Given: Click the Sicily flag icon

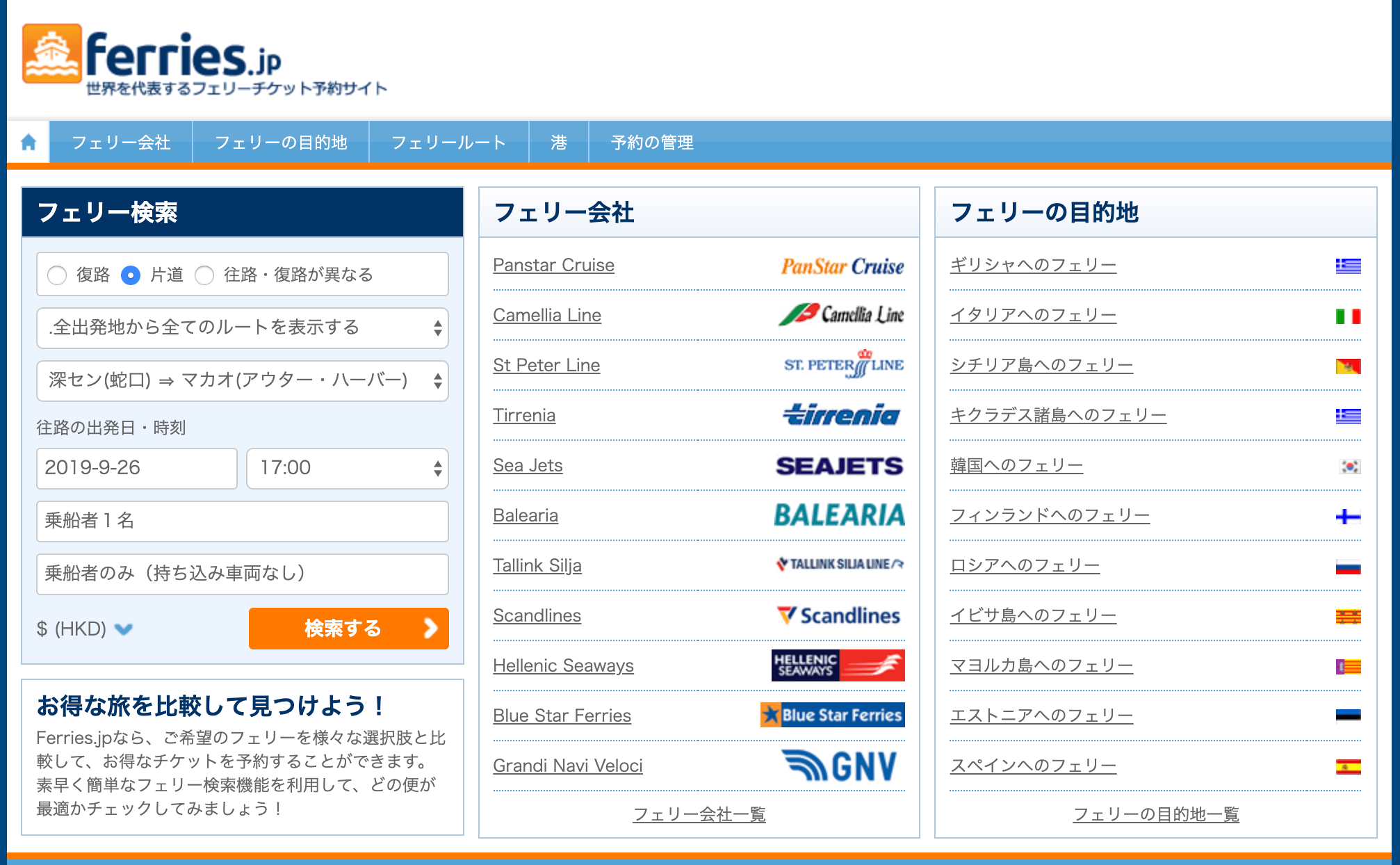Looking at the screenshot, I should coord(1348,366).
